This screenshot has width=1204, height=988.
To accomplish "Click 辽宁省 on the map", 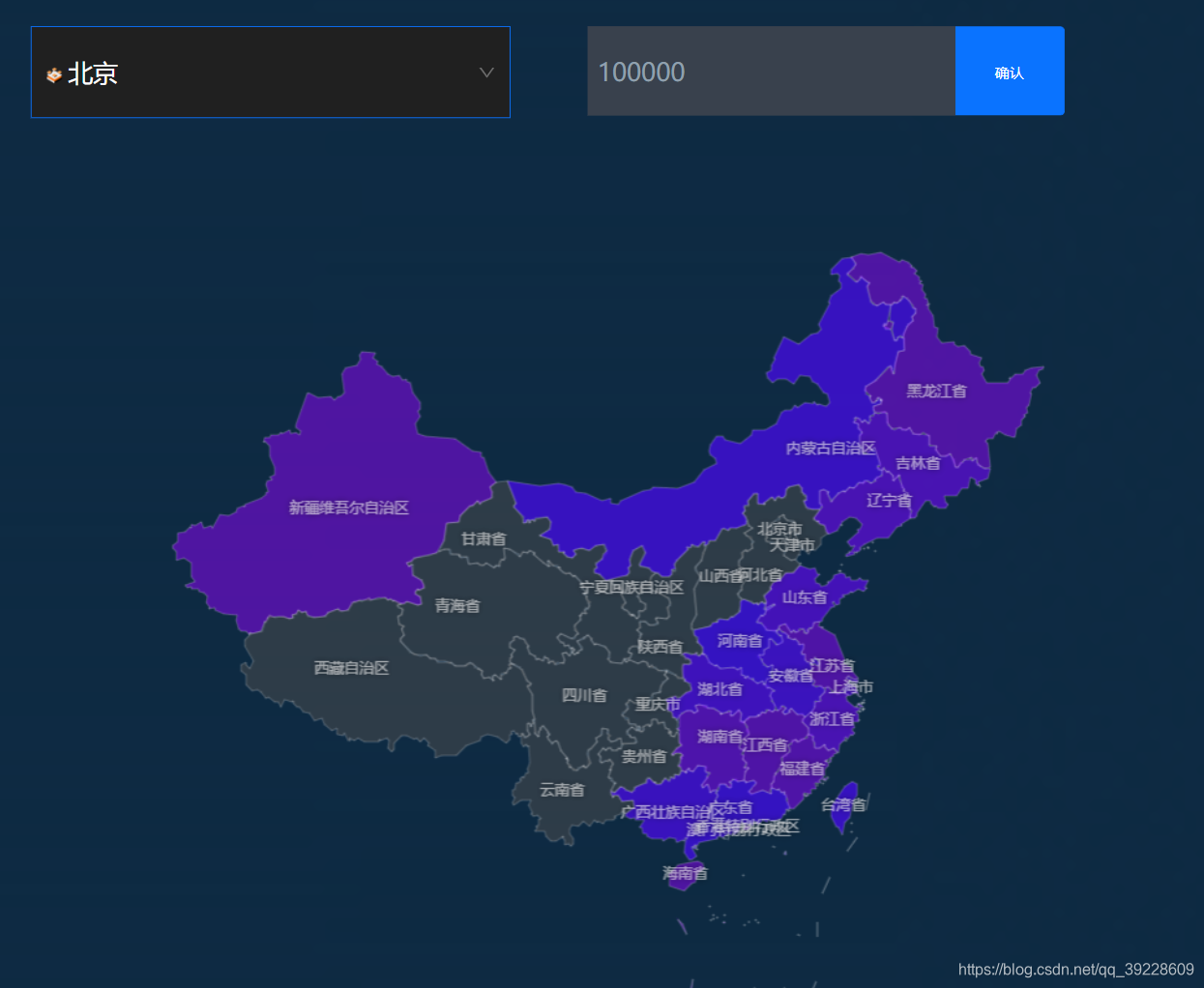I will coord(889,500).
